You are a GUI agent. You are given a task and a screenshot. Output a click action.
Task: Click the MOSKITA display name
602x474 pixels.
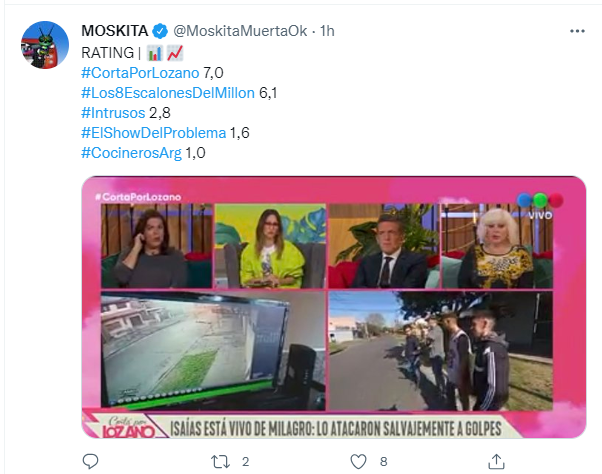coord(114,31)
